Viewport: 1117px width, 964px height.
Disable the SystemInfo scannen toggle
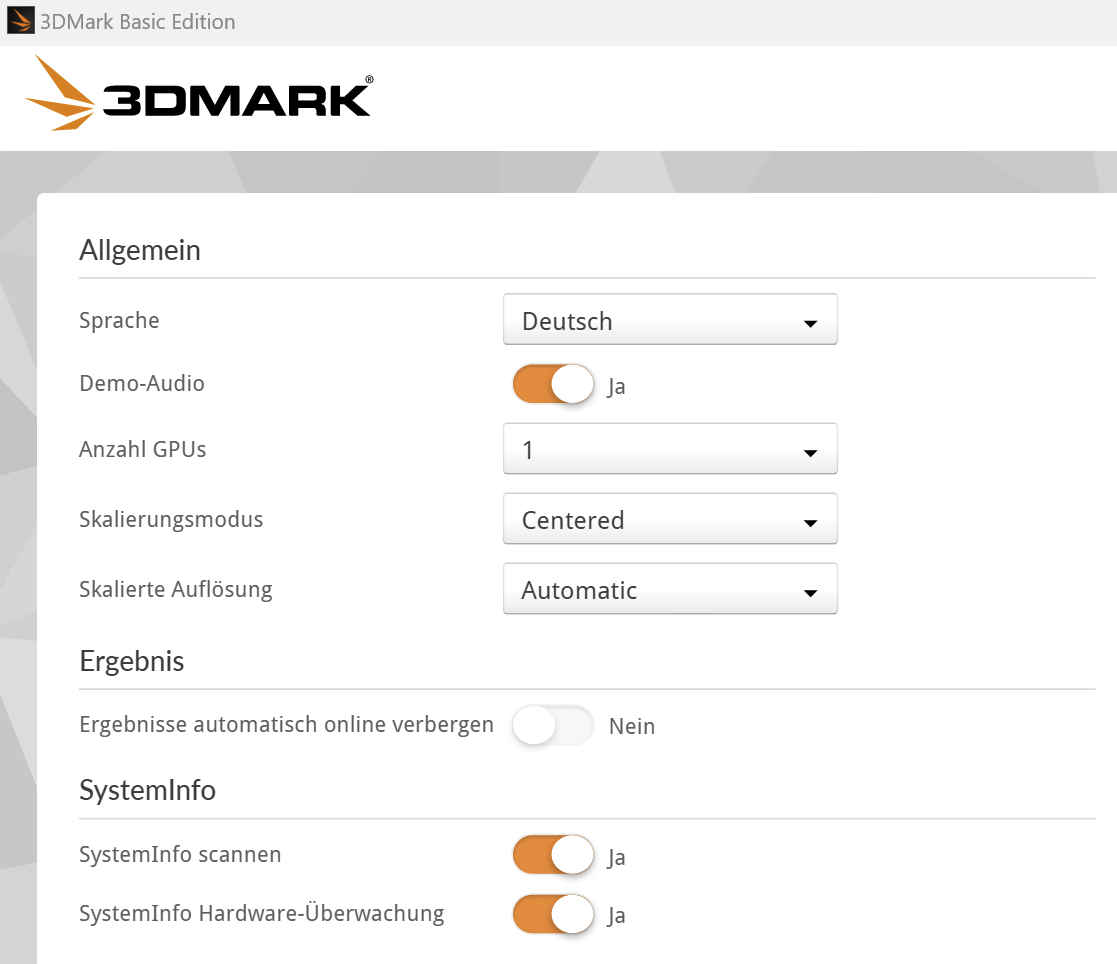554,855
